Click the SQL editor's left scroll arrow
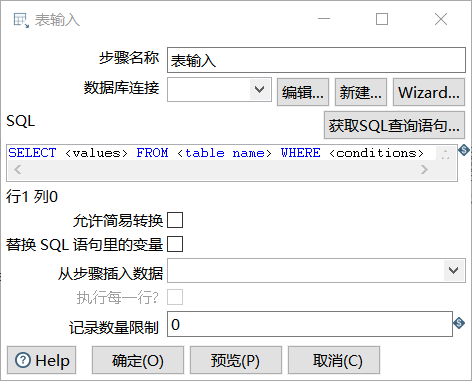Viewport: 472px width, 381px height. [18, 170]
